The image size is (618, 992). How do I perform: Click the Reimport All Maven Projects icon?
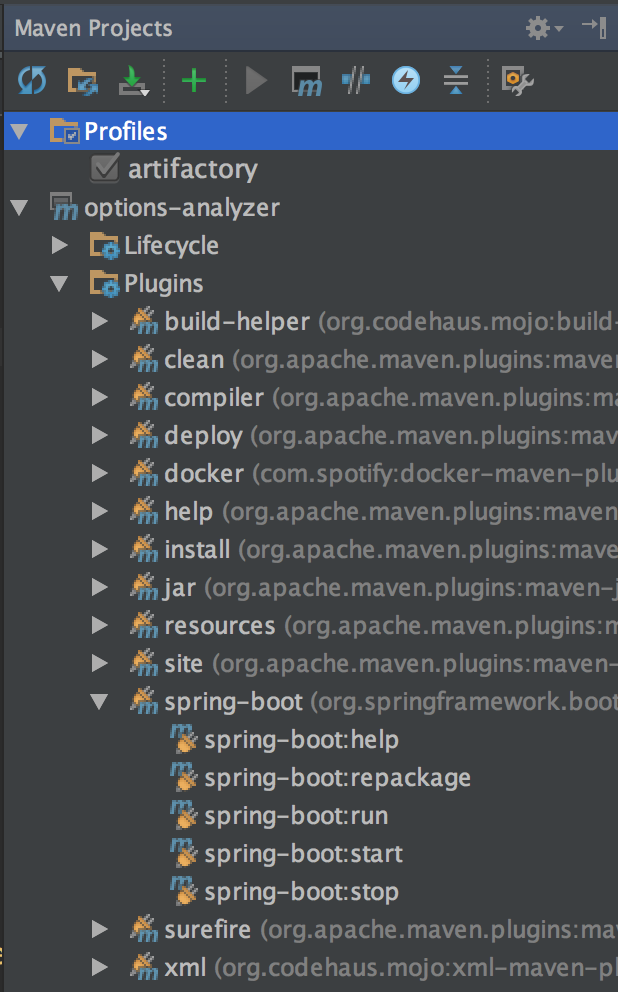pos(32,80)
